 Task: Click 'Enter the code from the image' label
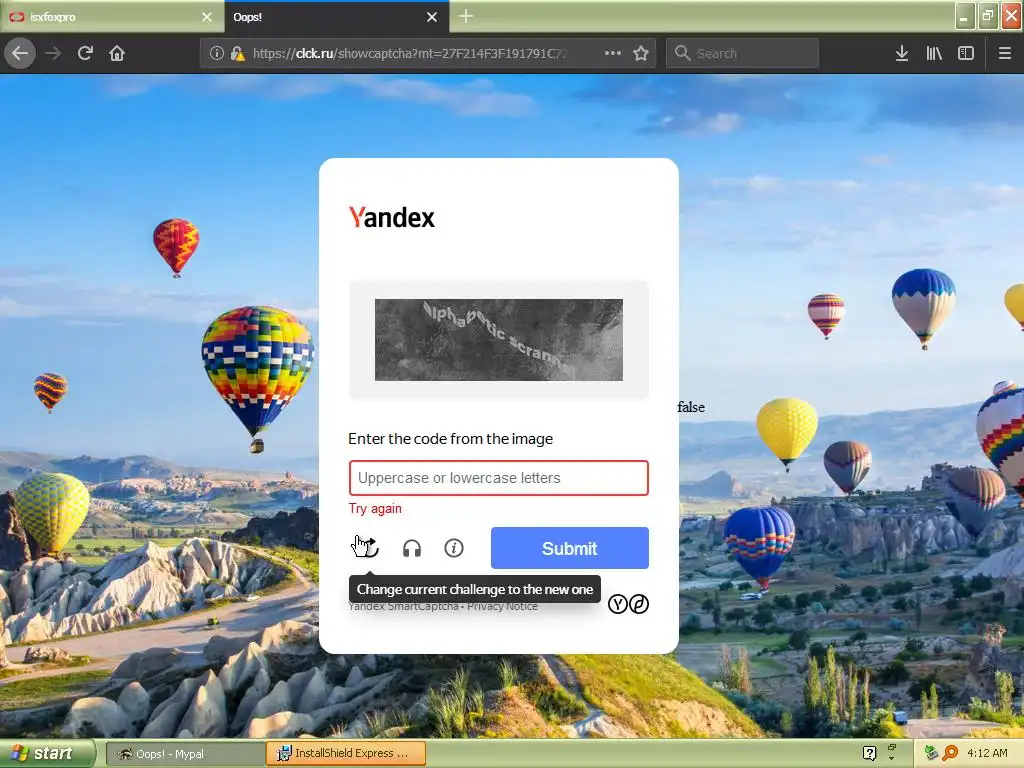pyautogui.click(x=451, y=439)
